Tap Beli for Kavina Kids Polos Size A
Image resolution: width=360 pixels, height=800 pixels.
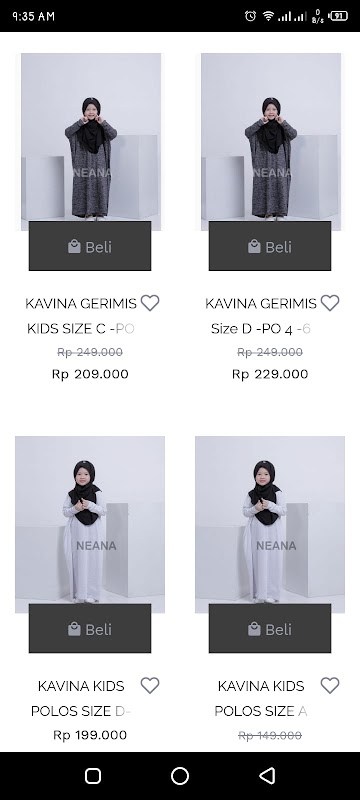click(270, 629)
